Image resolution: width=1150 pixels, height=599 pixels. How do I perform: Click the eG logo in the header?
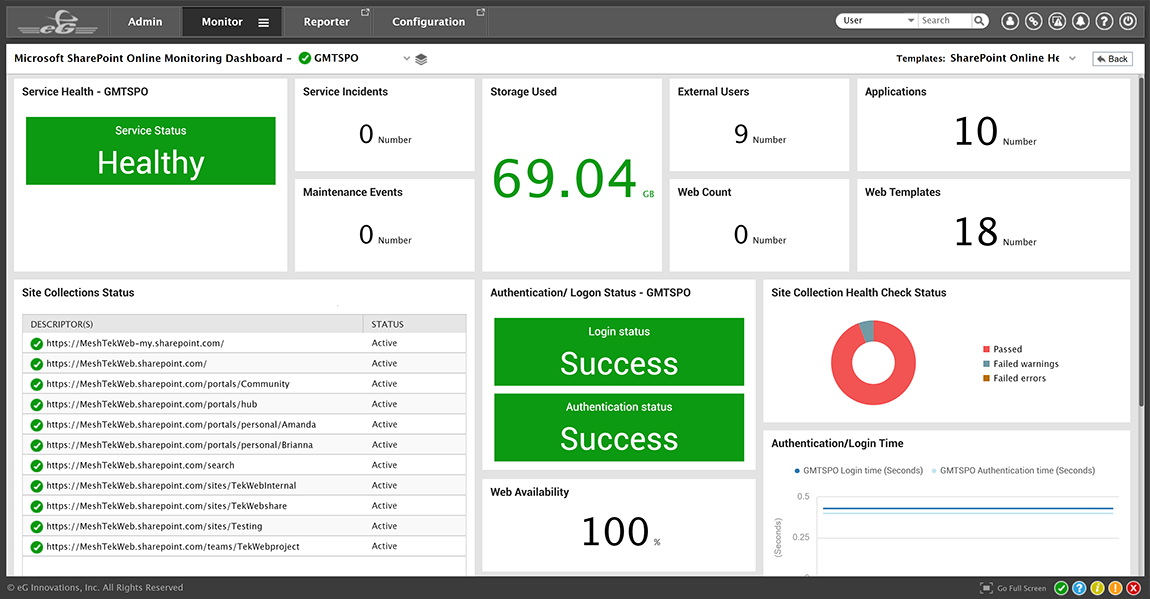[x=58, y=22]
